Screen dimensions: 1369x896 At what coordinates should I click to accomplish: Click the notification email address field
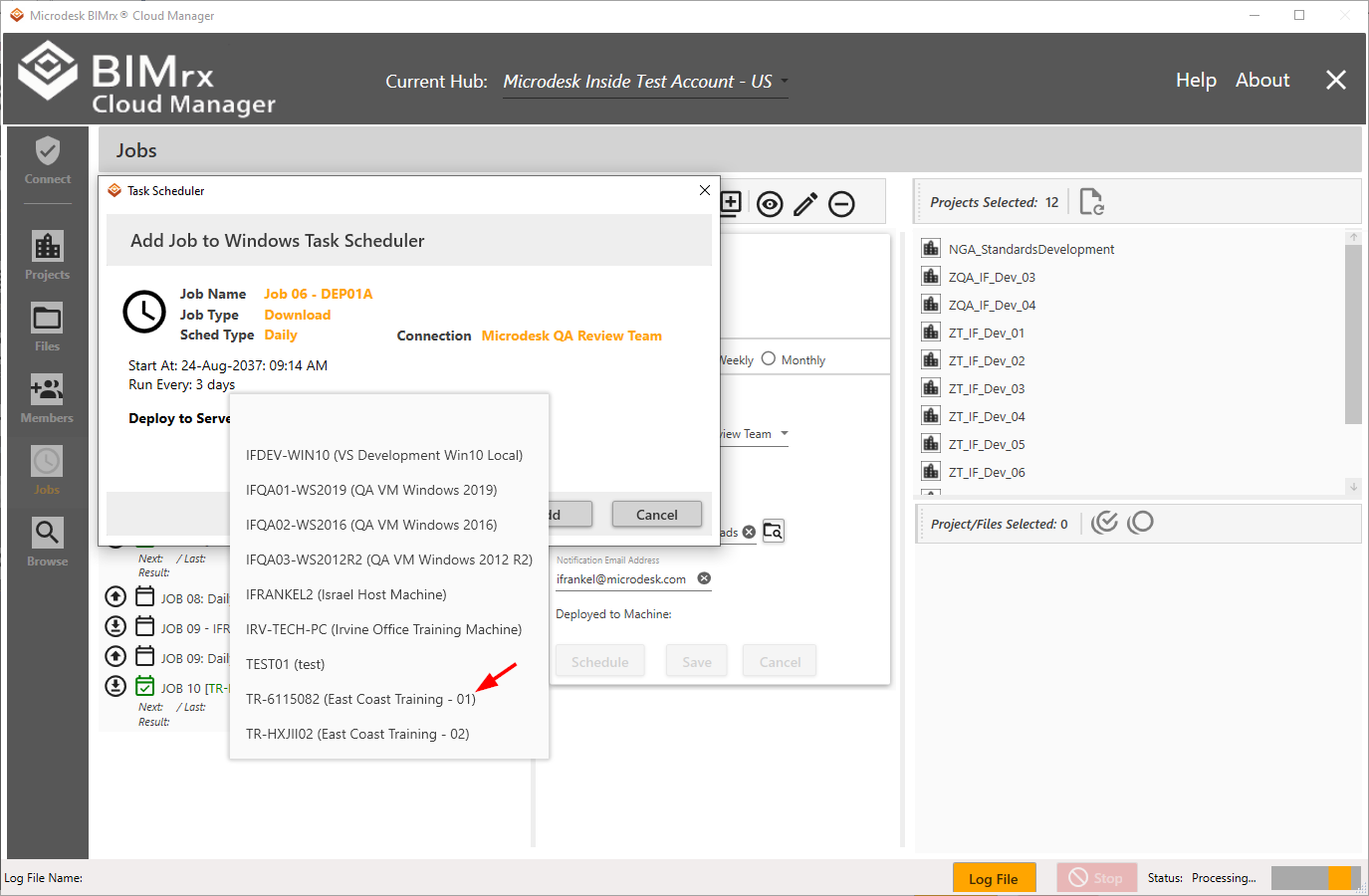point(623,579)
